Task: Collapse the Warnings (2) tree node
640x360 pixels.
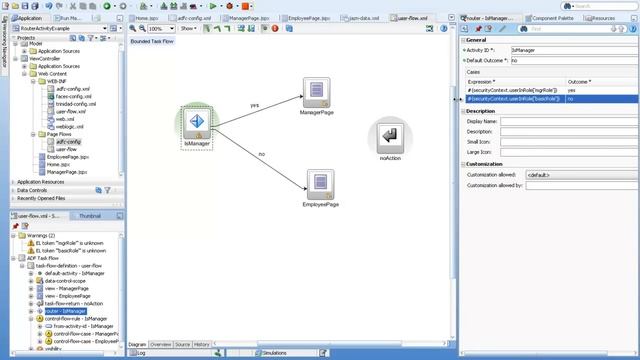Action: 13,236
